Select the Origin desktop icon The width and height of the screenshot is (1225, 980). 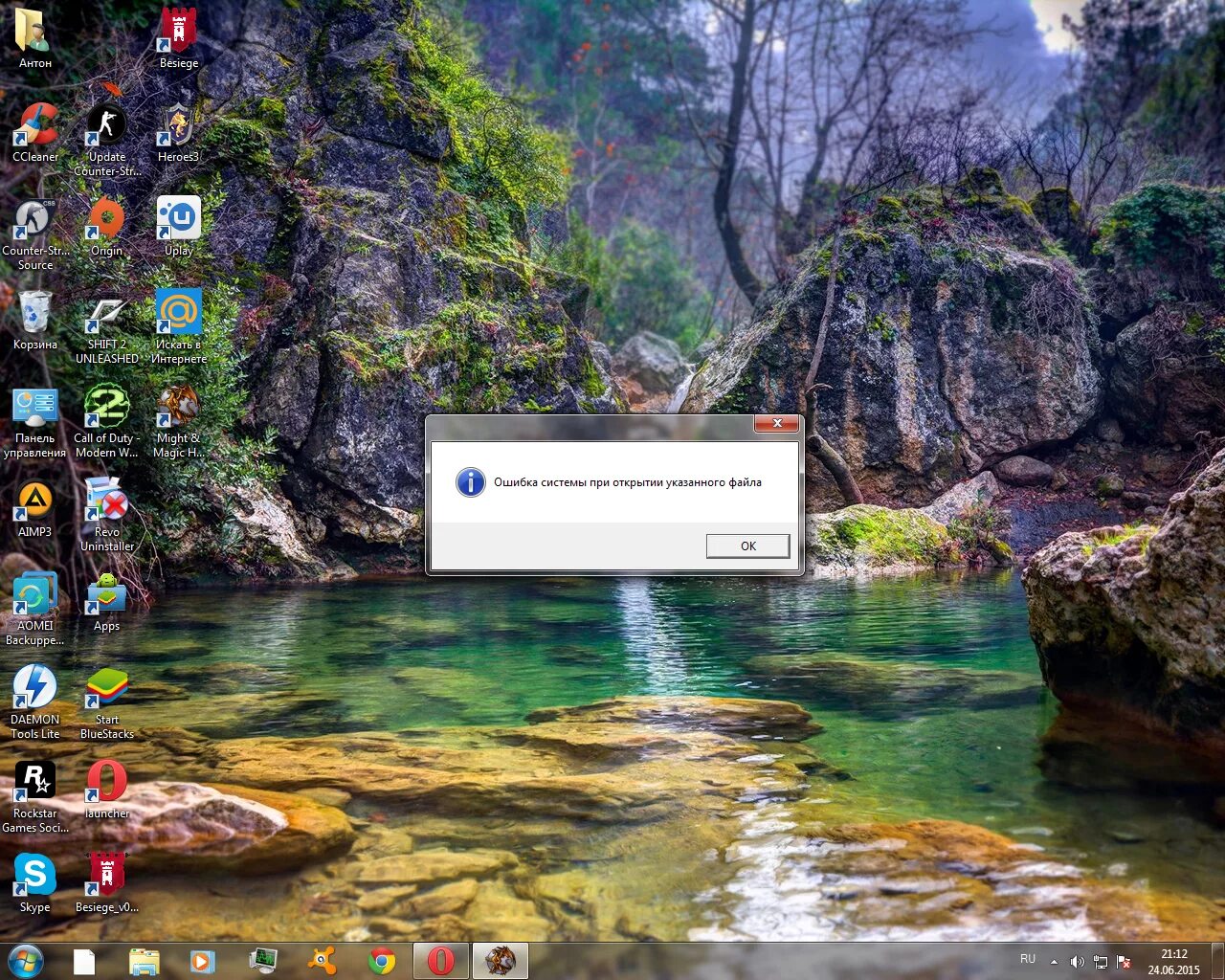[x=107, y=226]
